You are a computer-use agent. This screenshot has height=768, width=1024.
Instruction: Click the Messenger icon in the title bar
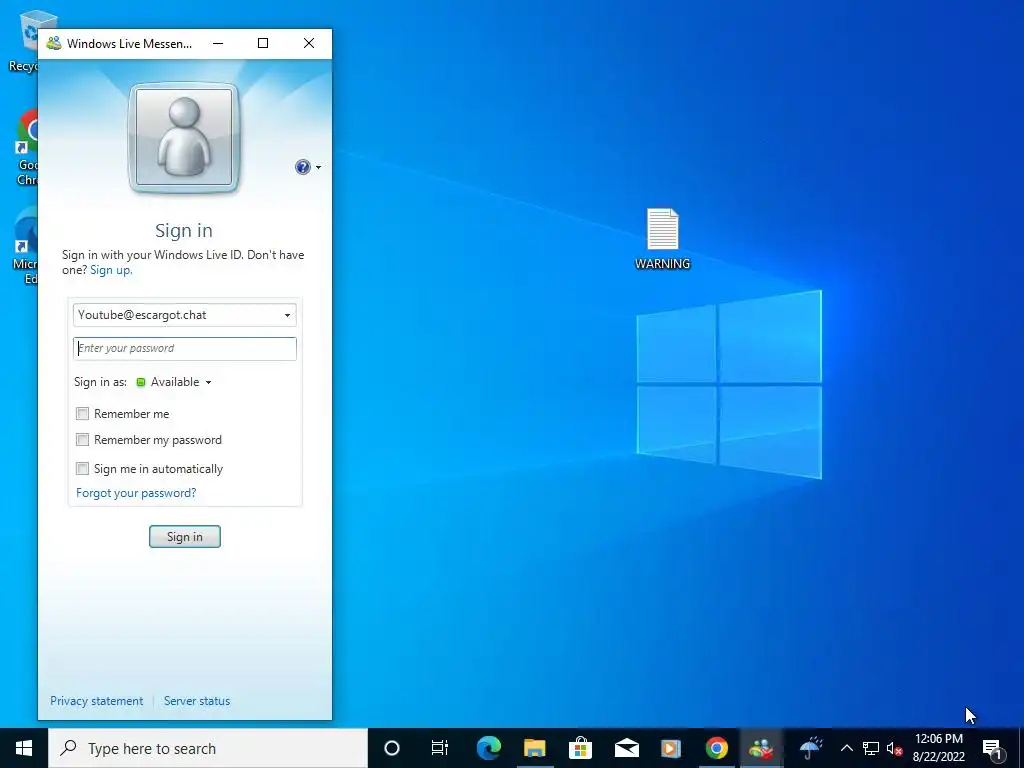[54, 43]
